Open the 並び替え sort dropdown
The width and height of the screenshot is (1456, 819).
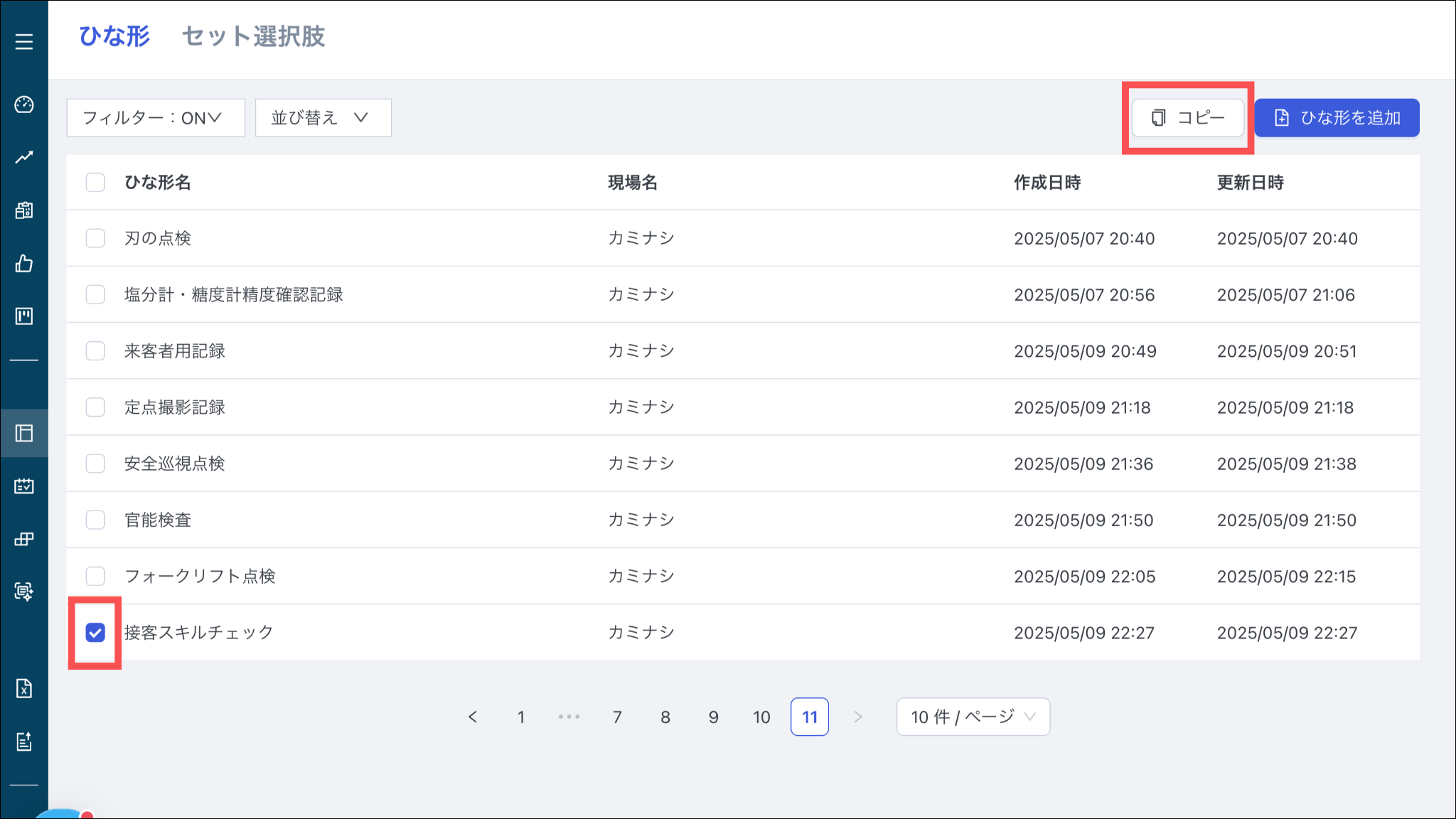323,117
